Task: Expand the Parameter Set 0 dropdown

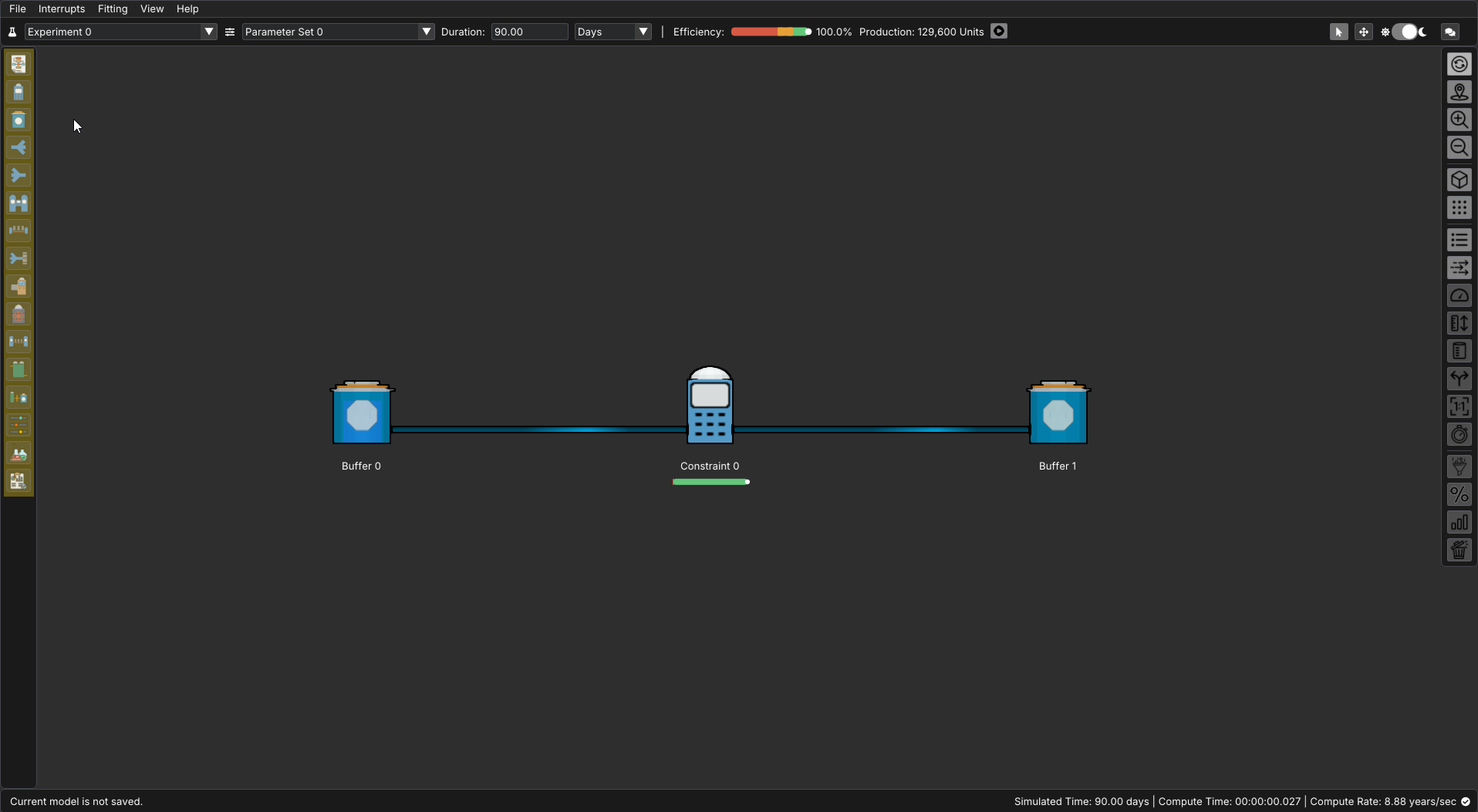Action: click(338, 32)
